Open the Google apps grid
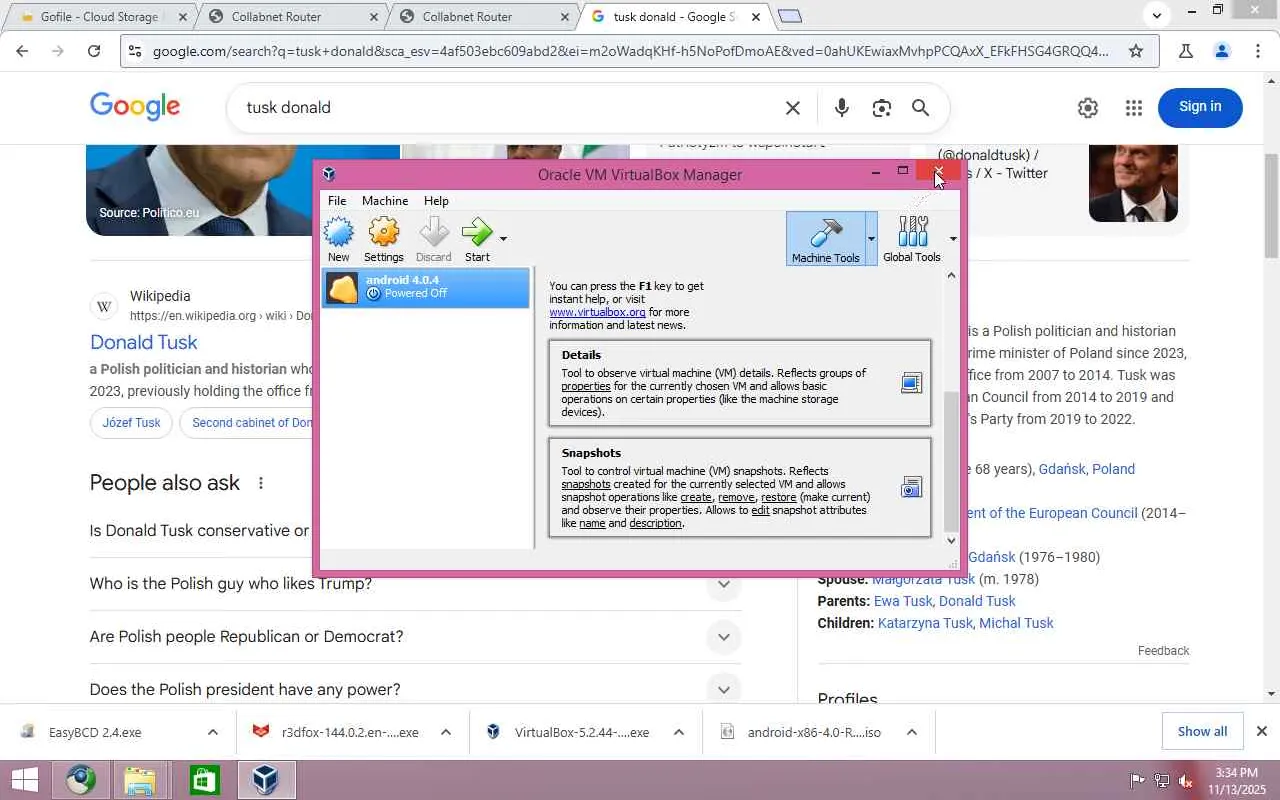This screenshot has height=800, width=1280. point(1134,108)
